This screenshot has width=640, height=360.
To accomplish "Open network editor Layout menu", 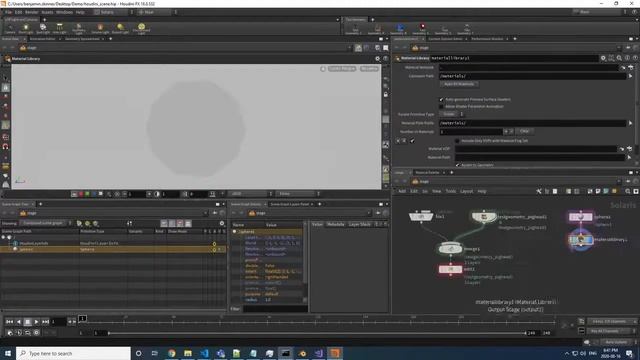I will [467, 191].
